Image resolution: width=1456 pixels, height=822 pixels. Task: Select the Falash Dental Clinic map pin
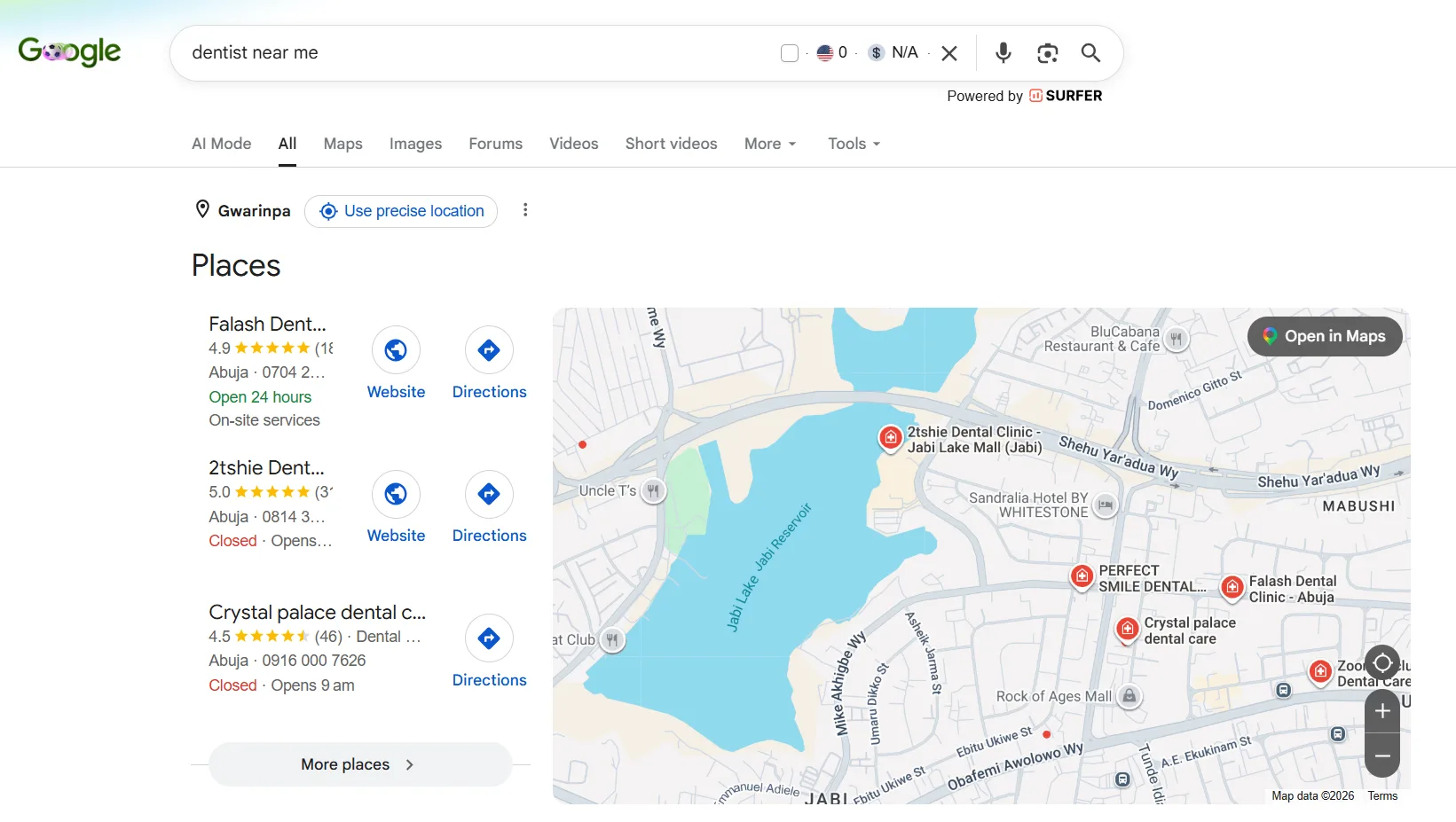click(1232, 587)
